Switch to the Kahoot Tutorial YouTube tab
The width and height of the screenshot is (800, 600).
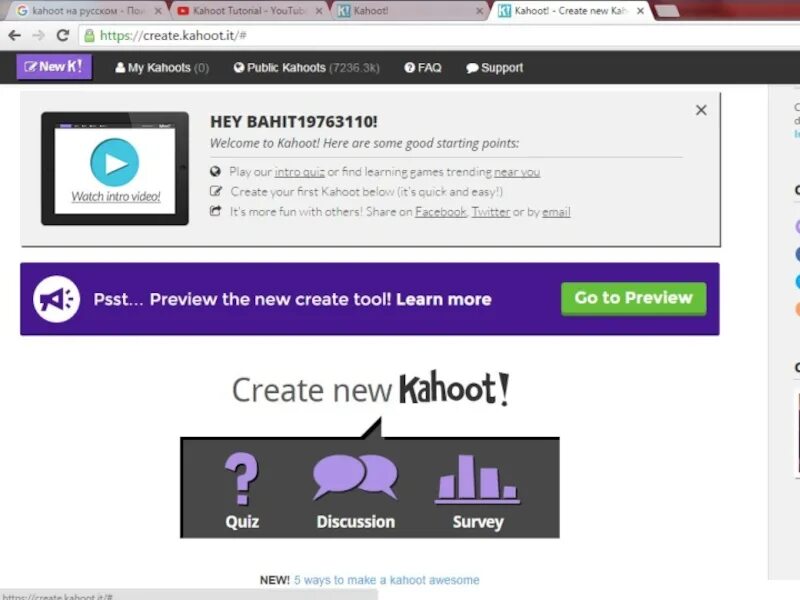(x=245, y=11)
